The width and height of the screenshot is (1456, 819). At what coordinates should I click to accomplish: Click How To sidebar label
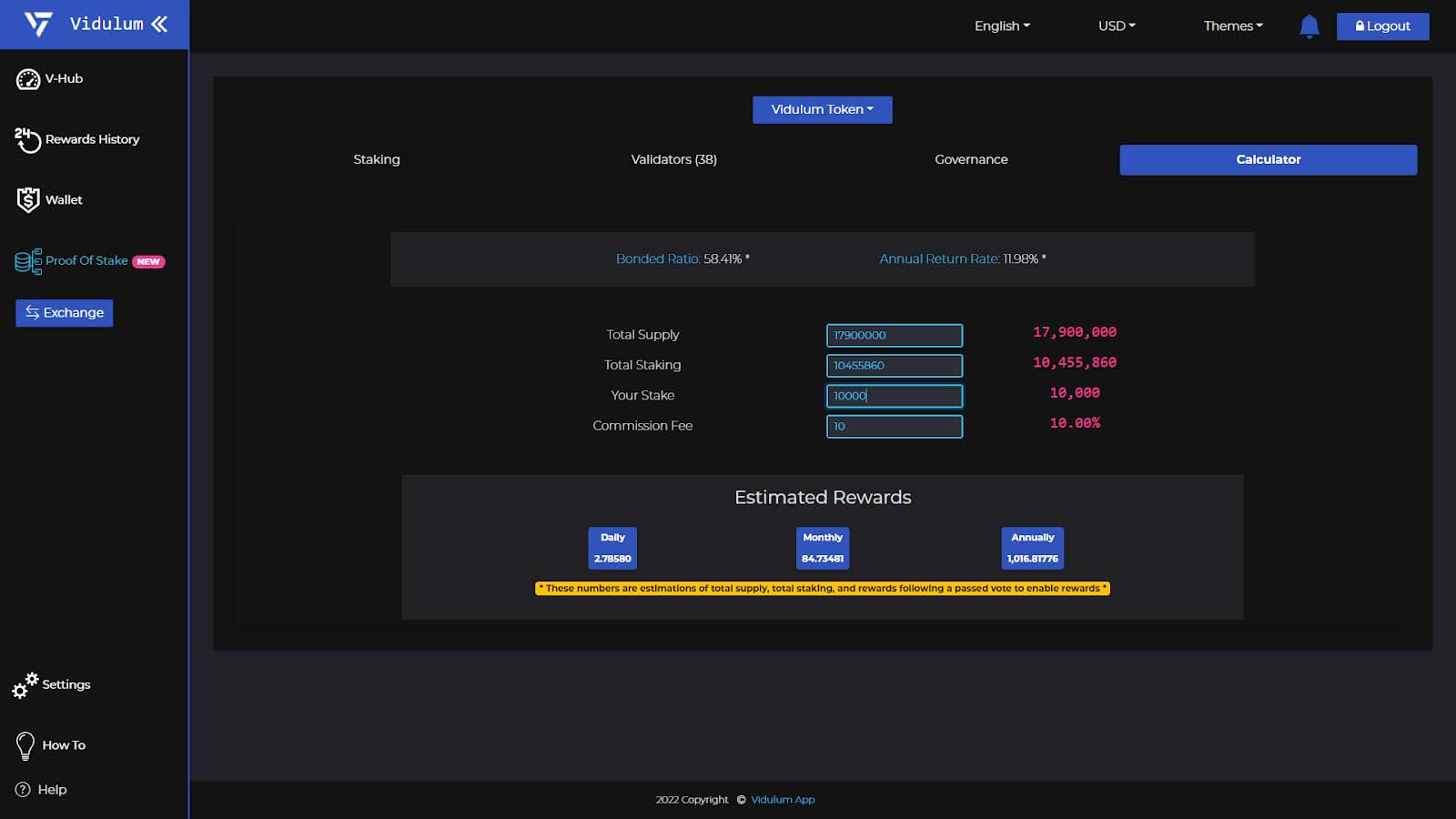click(64, 745)
